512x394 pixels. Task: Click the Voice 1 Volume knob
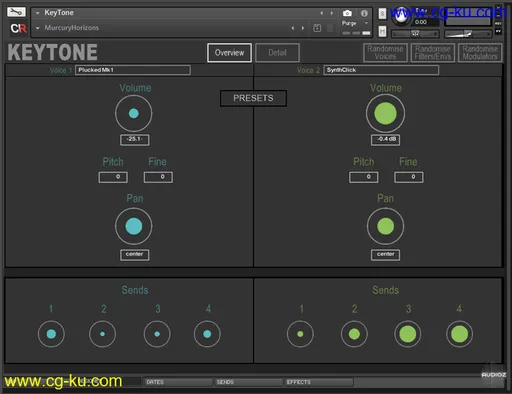134,113
